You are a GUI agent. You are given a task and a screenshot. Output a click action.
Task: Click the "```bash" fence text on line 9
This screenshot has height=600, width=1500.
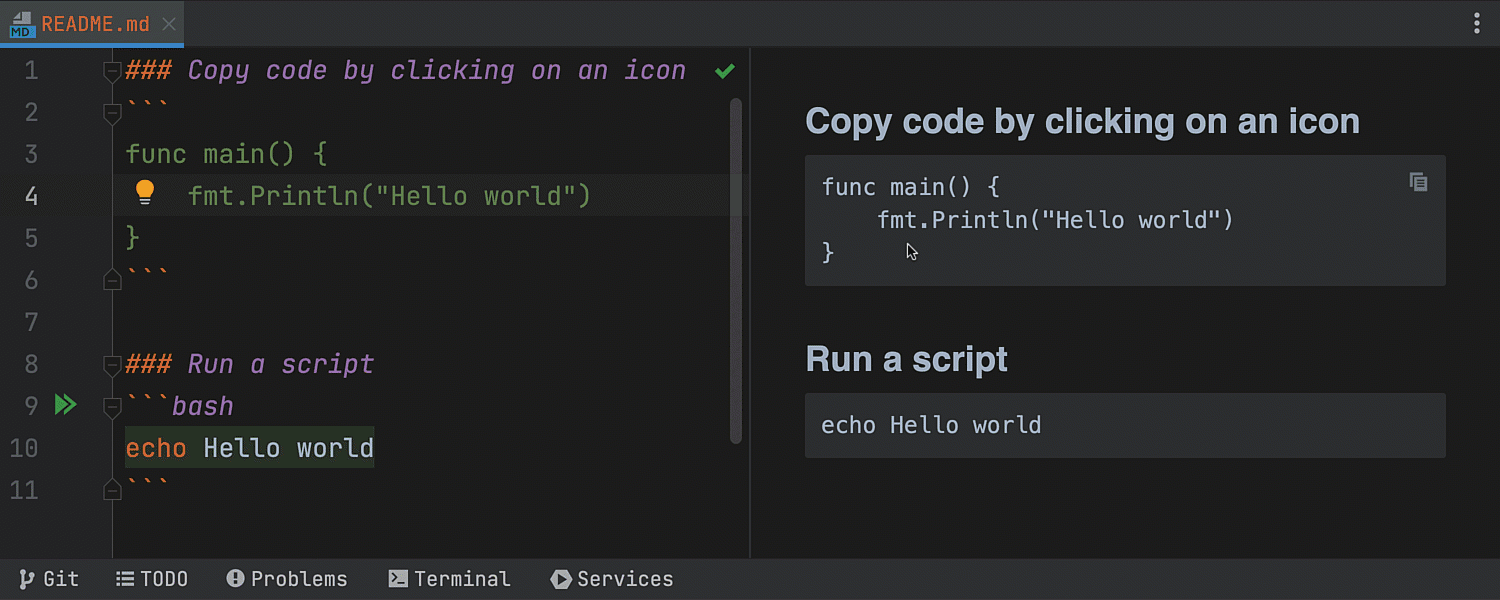(x=180, y=407)
